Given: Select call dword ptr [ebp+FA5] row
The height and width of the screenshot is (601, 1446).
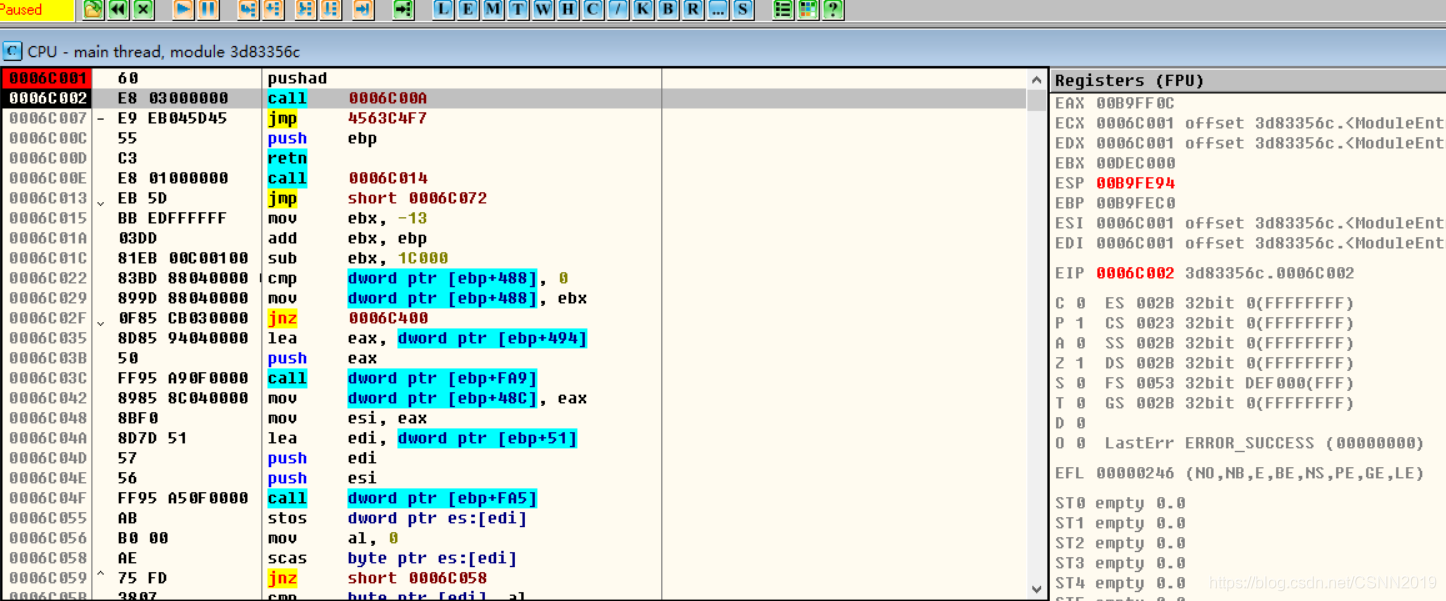Looking at the screenshot, I should pos(513,498).
